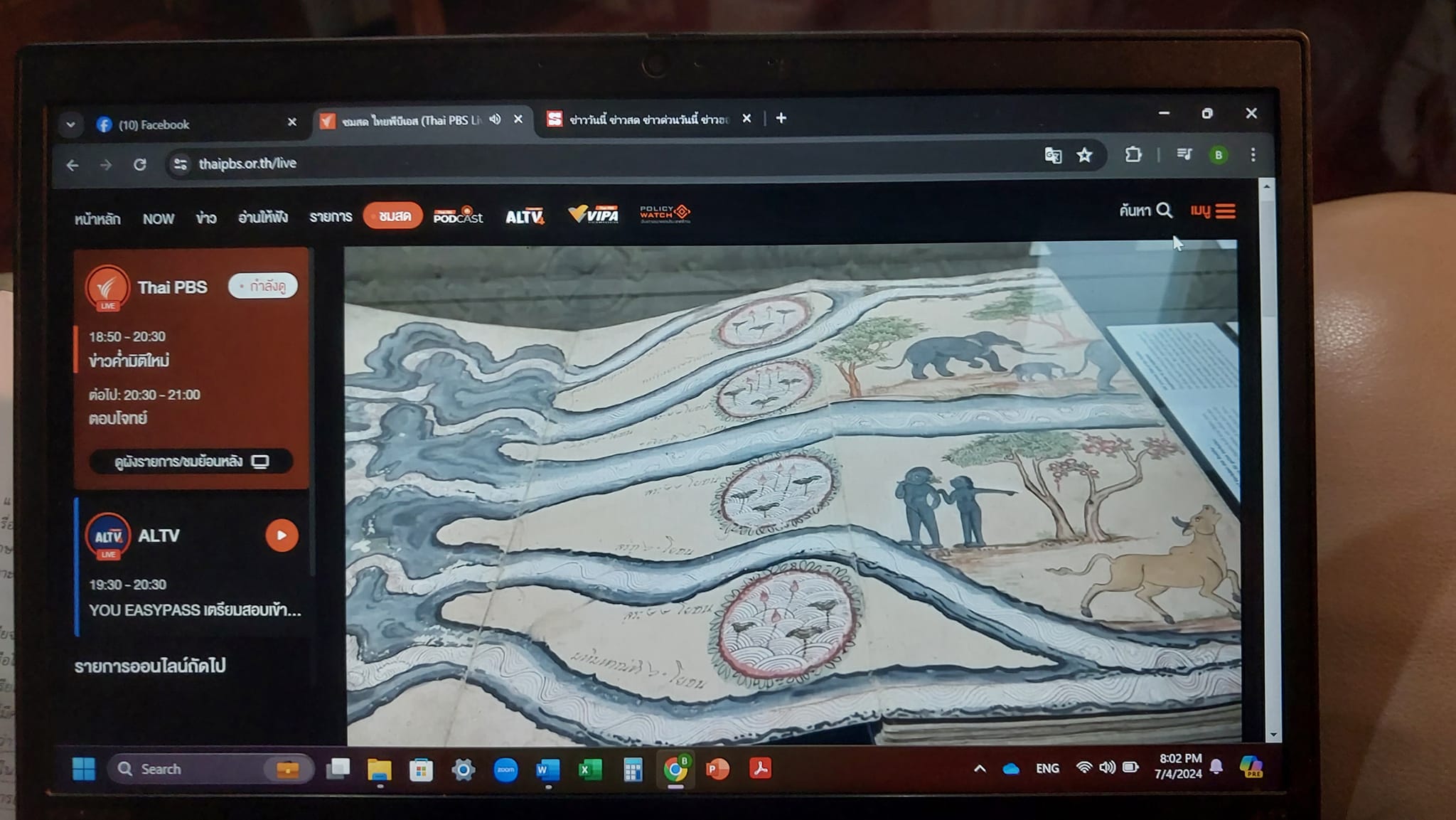Open Excel from the taskbar
This screenshot has width=1456, height=820.
click(590, 770)
